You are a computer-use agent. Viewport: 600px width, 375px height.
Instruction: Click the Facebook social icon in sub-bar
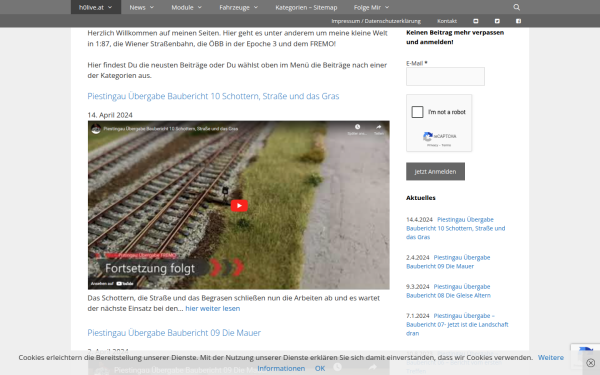(518, 21)
